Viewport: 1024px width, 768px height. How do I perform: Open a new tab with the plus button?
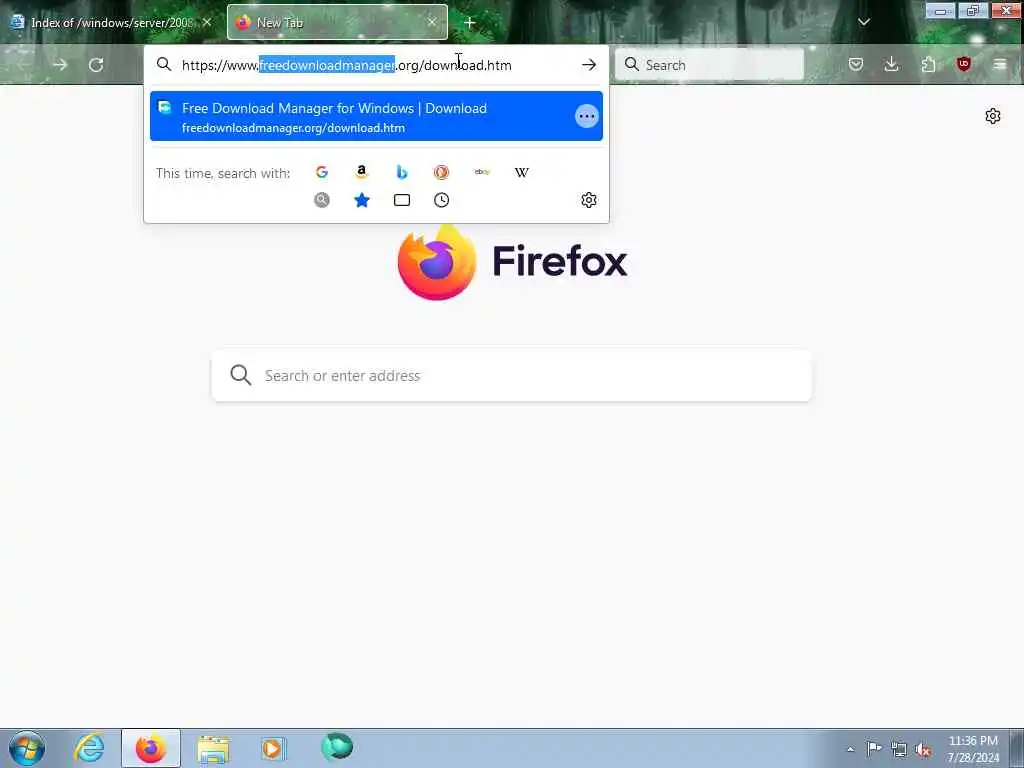[470, 23]
